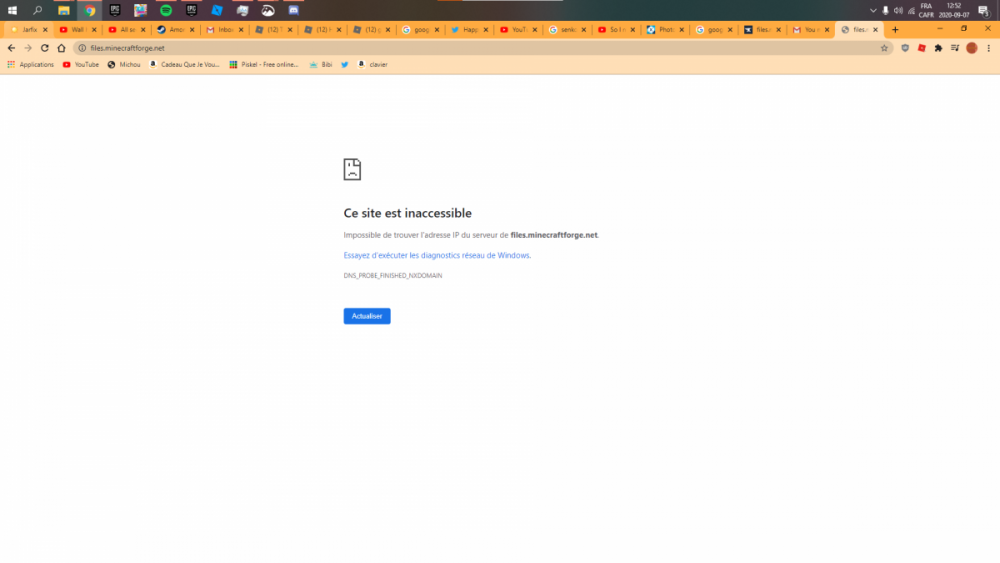Viewport: 1000px width, 563px height.
Task: Reload the page using the toolbar refresh icon
Action: pyautogui.click(x=44, y=48)
